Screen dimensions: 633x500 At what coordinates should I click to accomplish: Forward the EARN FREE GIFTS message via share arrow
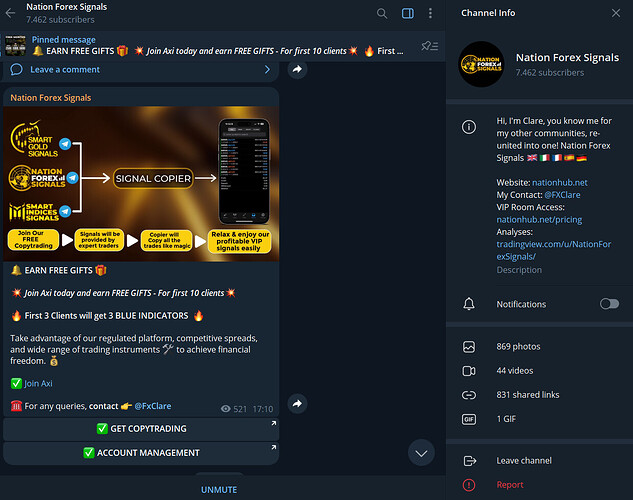pyautogui.click(x=297, y=403)
